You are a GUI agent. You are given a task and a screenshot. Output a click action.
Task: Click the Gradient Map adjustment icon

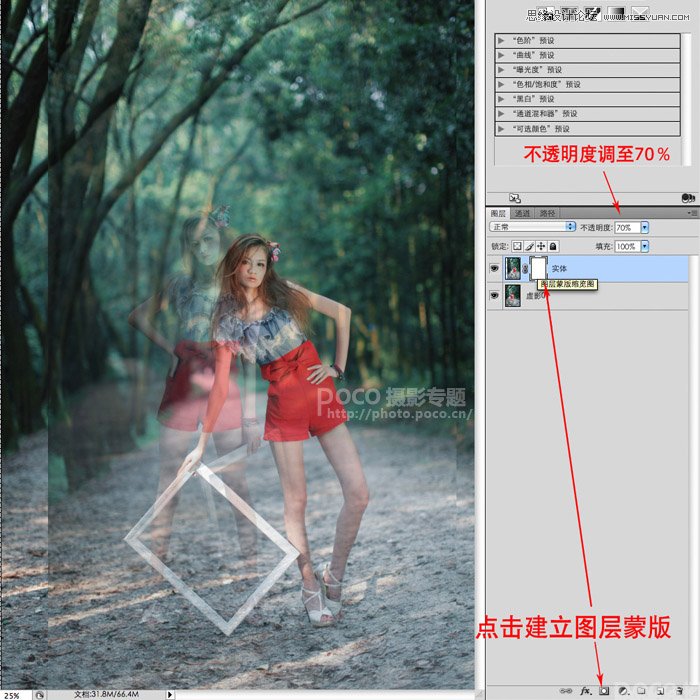pyautogui.click(x=616, y=12)
